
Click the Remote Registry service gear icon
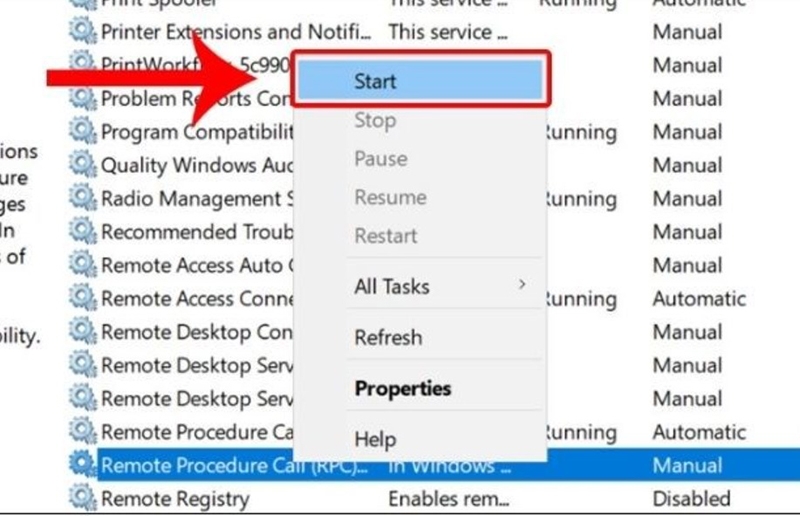coord(82,497)
